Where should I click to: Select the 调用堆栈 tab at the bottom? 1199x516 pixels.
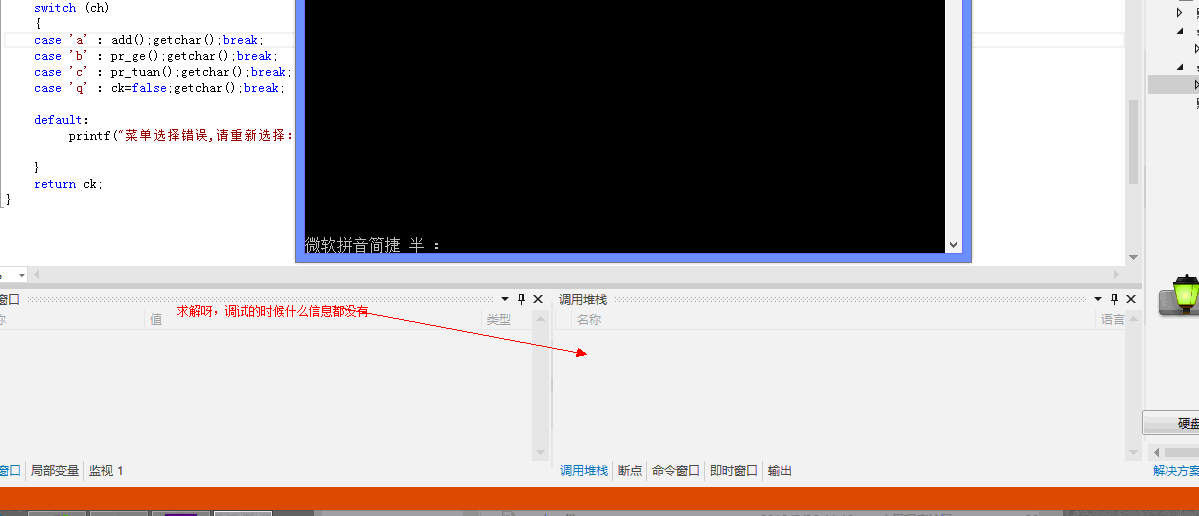click(584, 471)
